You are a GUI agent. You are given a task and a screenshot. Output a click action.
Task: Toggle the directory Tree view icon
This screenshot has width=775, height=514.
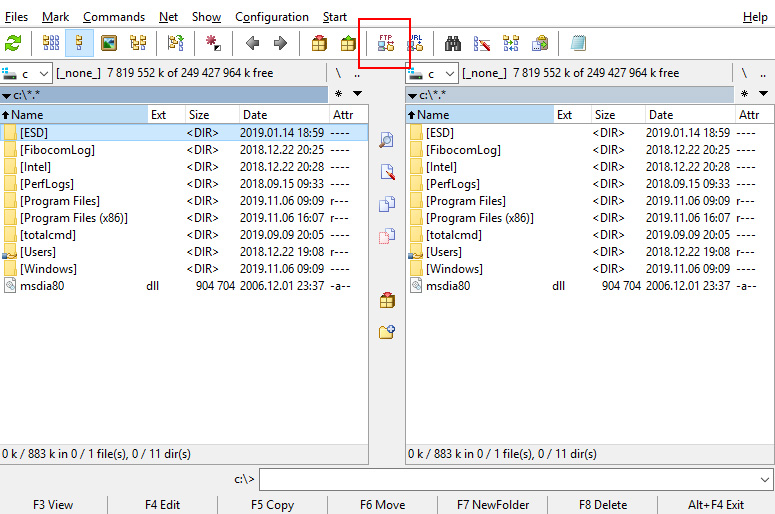(x=138, y=43)
